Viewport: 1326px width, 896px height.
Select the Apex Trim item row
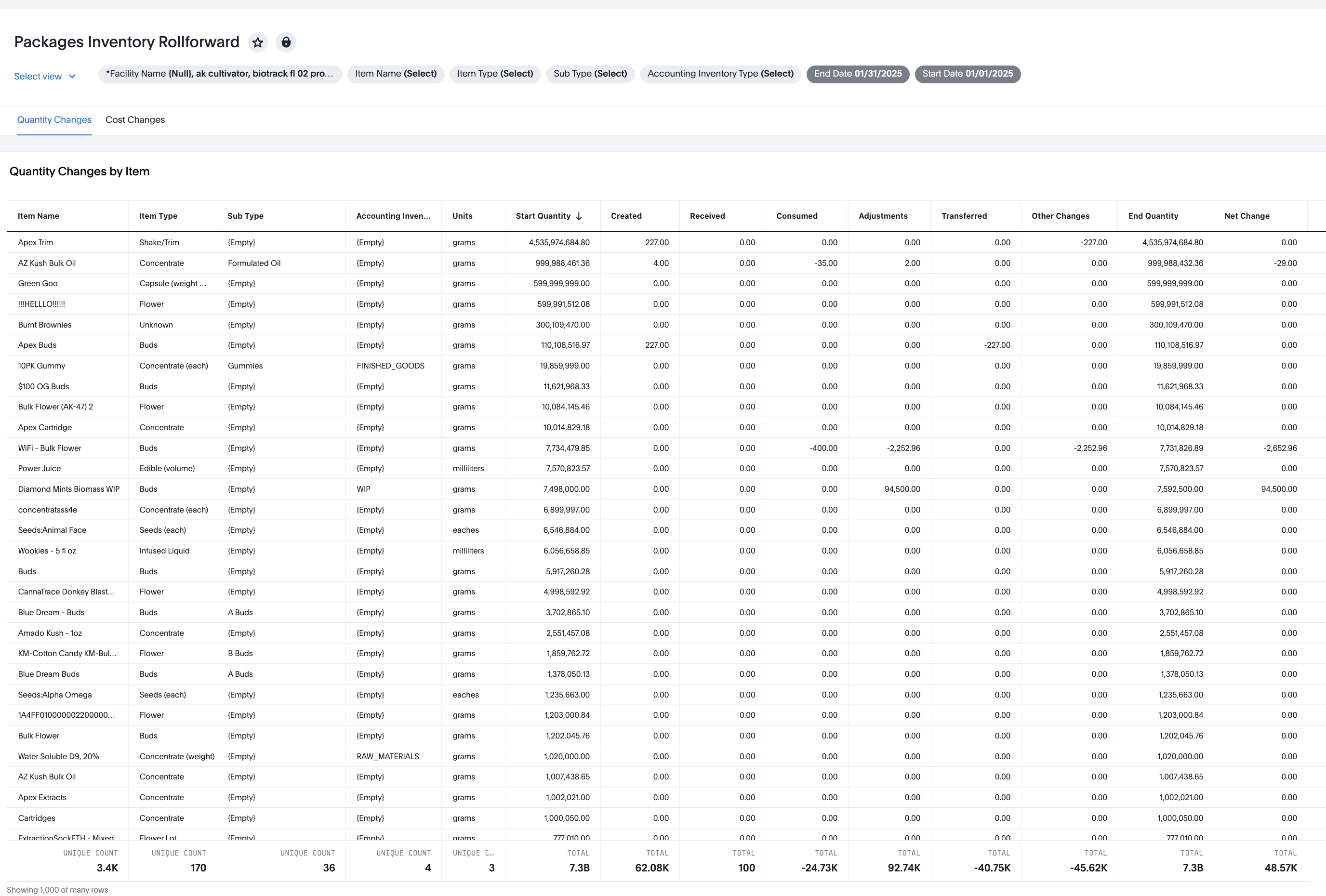click(657, 242)
